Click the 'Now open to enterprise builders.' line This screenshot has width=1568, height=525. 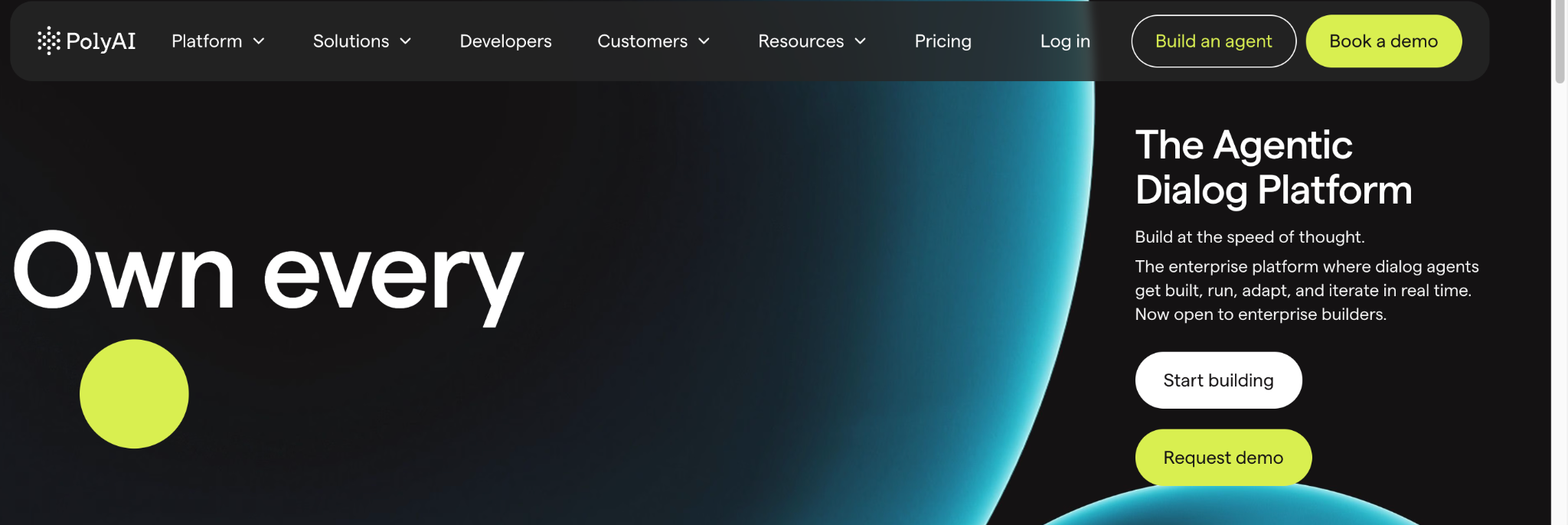(x=1260, y=315)
